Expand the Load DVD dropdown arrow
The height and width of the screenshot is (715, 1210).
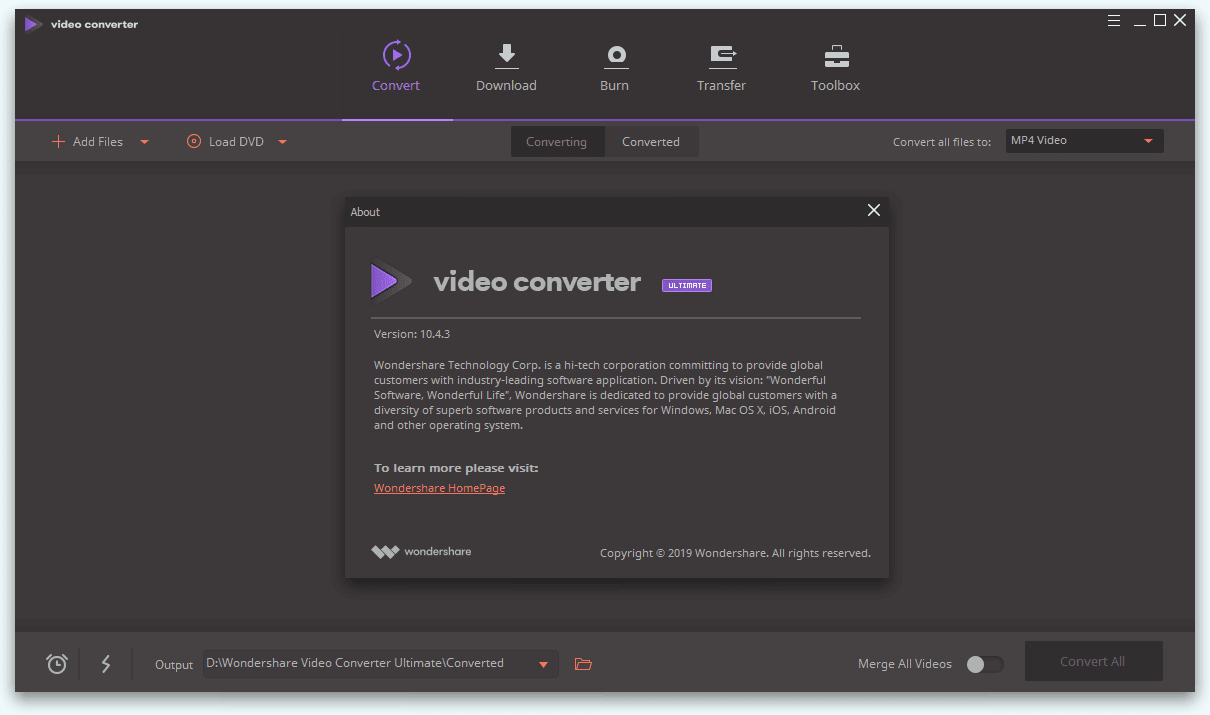283,142
